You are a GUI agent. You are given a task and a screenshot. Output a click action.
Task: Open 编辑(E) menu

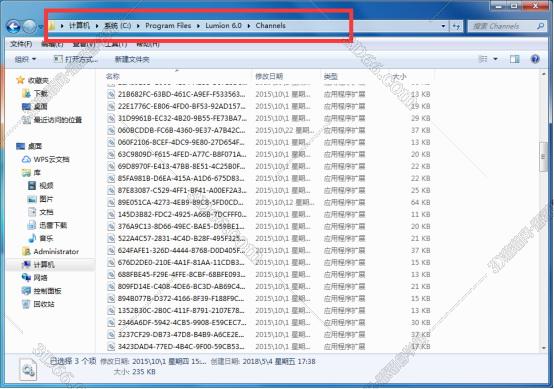tap(52, 44)
